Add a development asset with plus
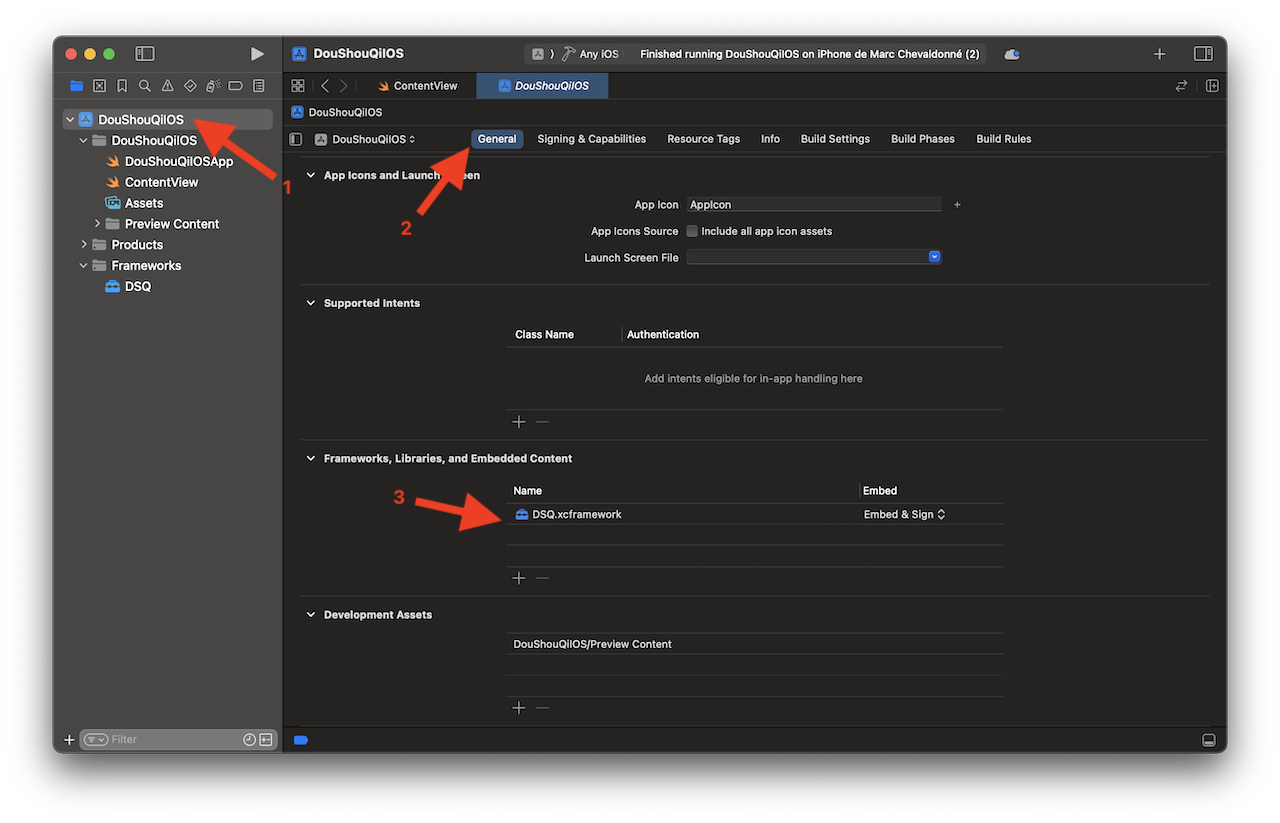Viewport: 1280px width, 823px height. point(519,708)
